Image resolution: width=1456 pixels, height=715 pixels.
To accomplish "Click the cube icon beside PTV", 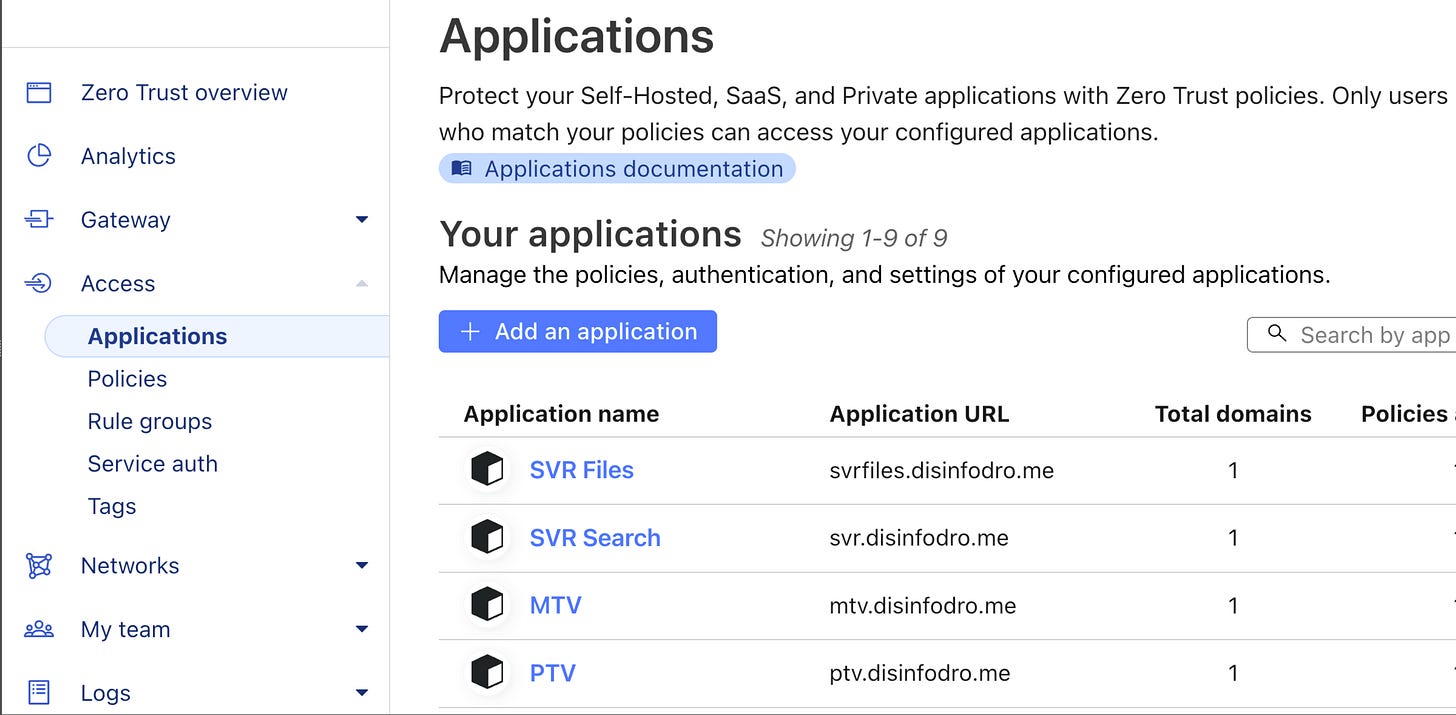I will (487, 673).
